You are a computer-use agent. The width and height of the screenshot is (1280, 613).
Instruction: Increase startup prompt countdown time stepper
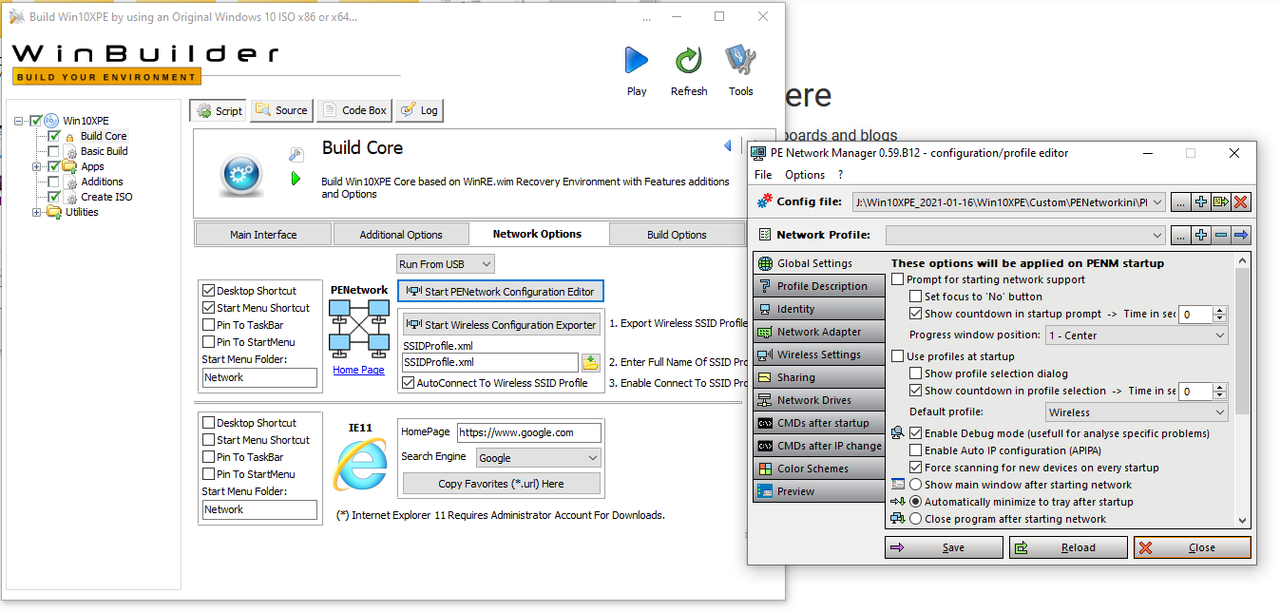pos(1220,310)
